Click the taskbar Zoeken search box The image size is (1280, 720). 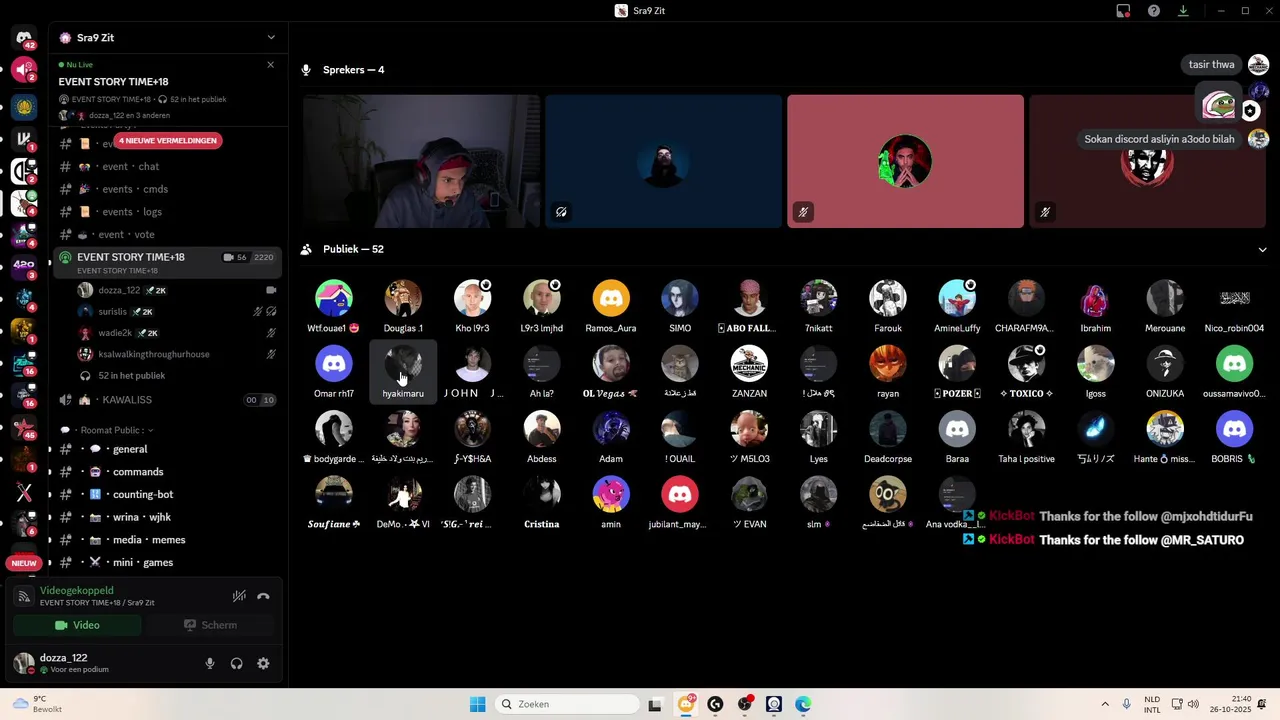568,704
